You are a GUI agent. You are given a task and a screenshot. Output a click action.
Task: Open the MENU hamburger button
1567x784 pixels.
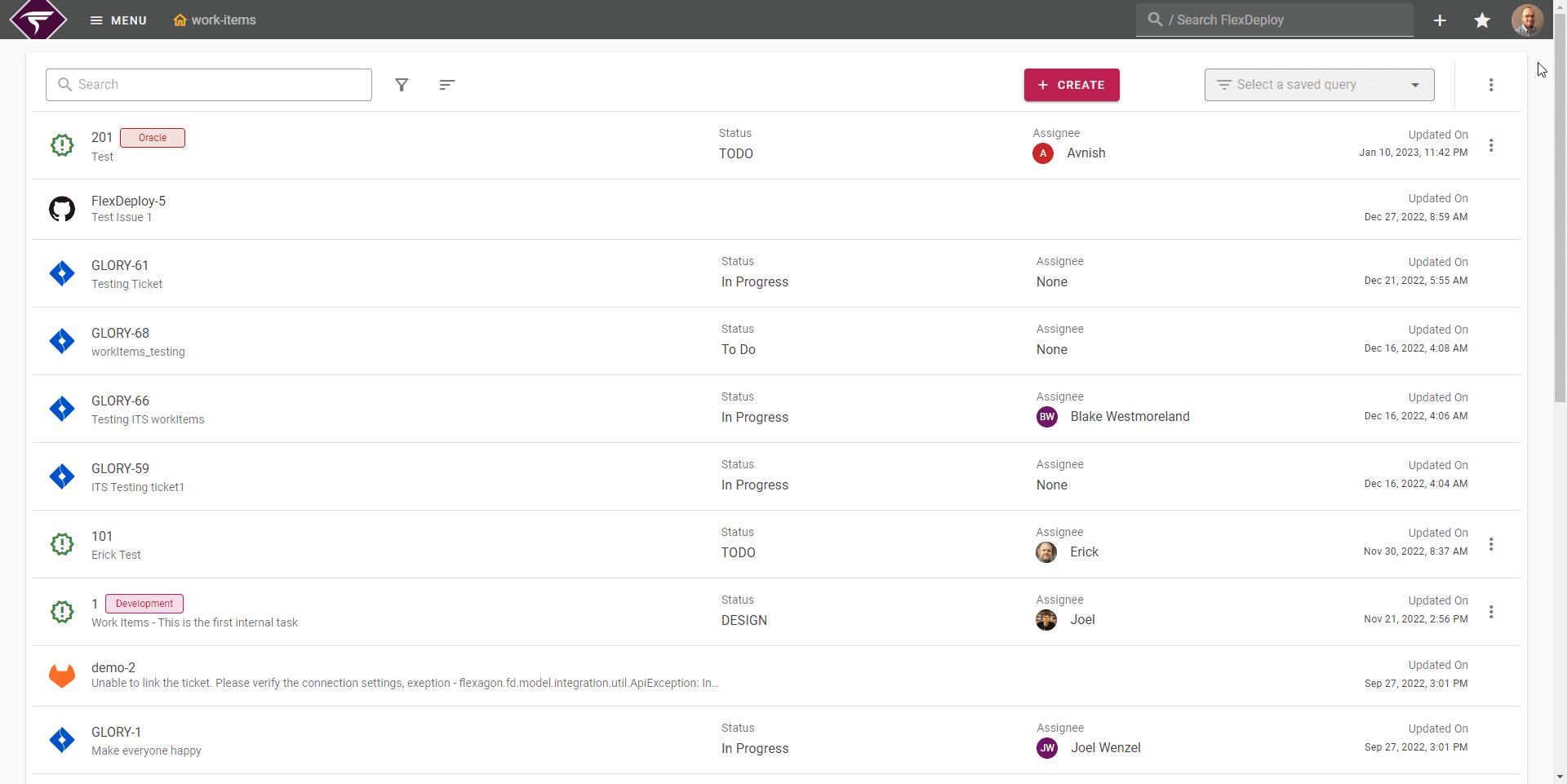point(118,20)
